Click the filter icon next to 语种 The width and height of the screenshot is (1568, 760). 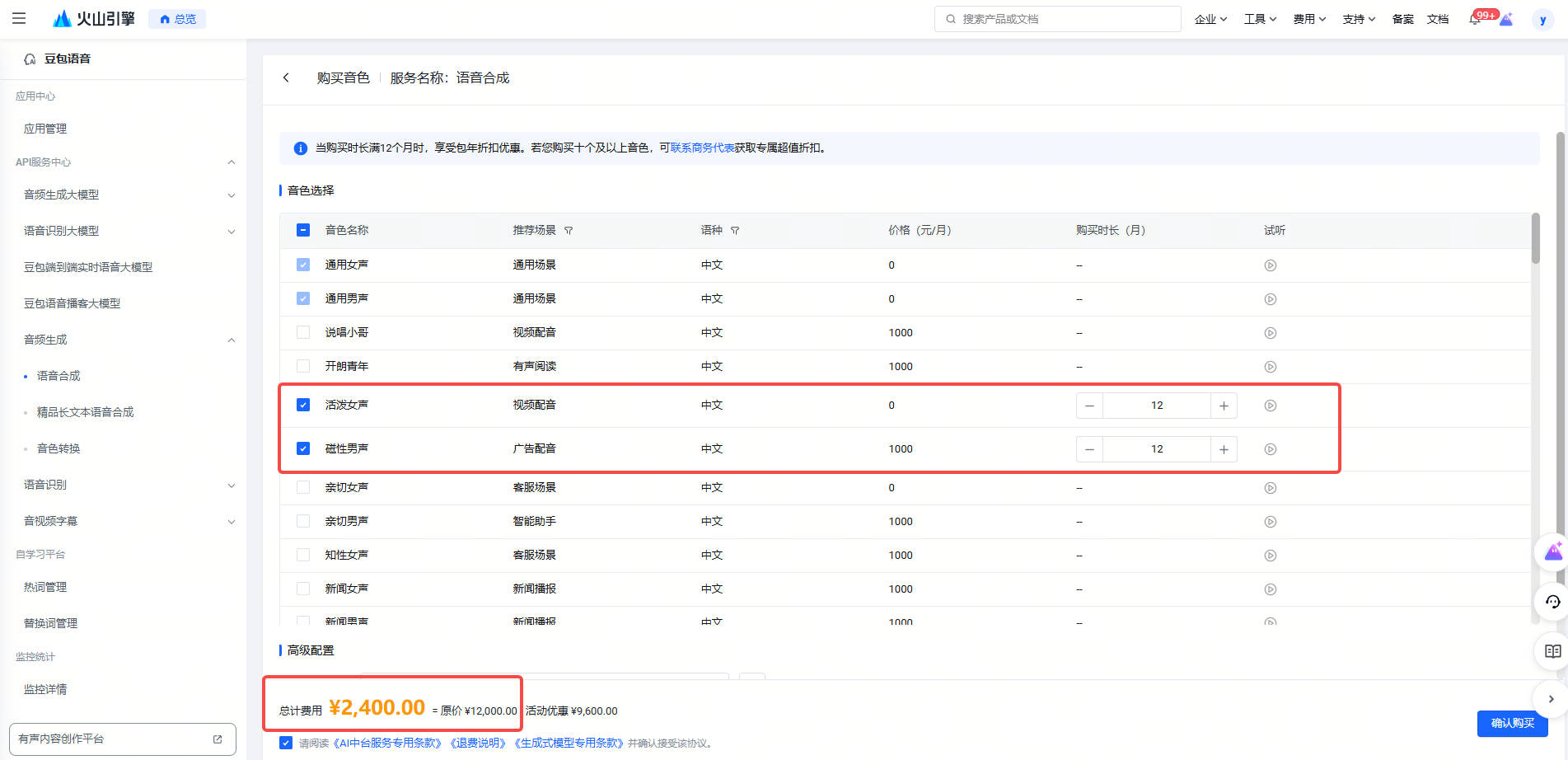pyautogui.click(x=735, y=231)
